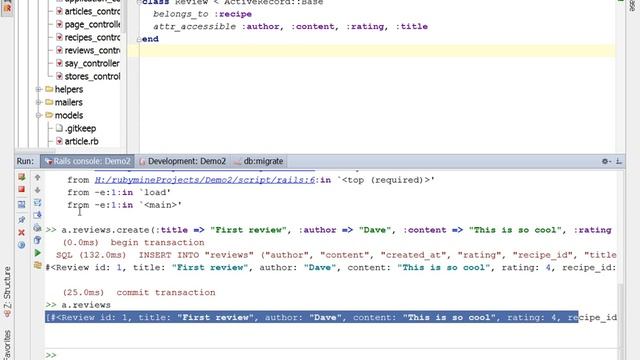The width and height of the screenshot is (640, 360).
Task: Select the models folder in project tree
Action: [x=69, y=116]
